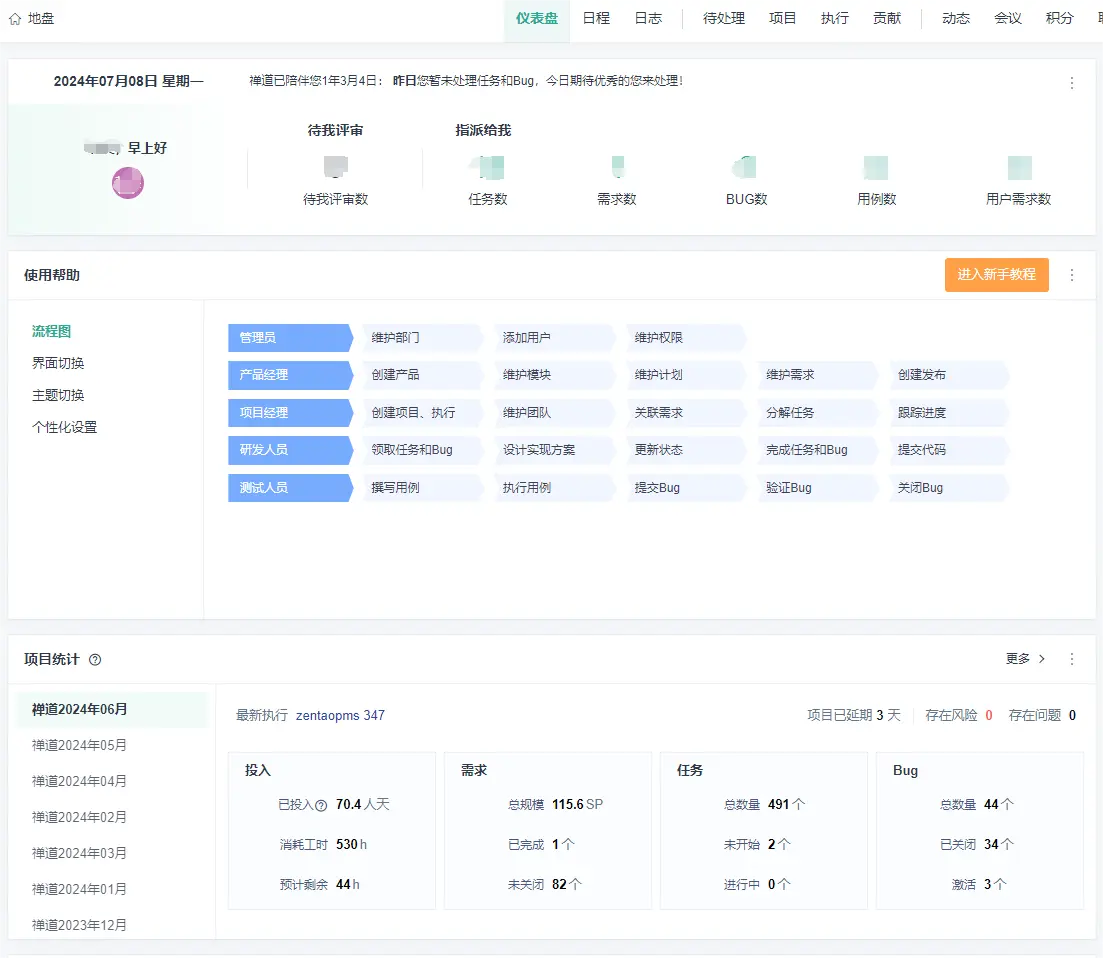This screenshot has height=958, width=1103.
Task: Go to the 待处理 tab
Action: 724,19
